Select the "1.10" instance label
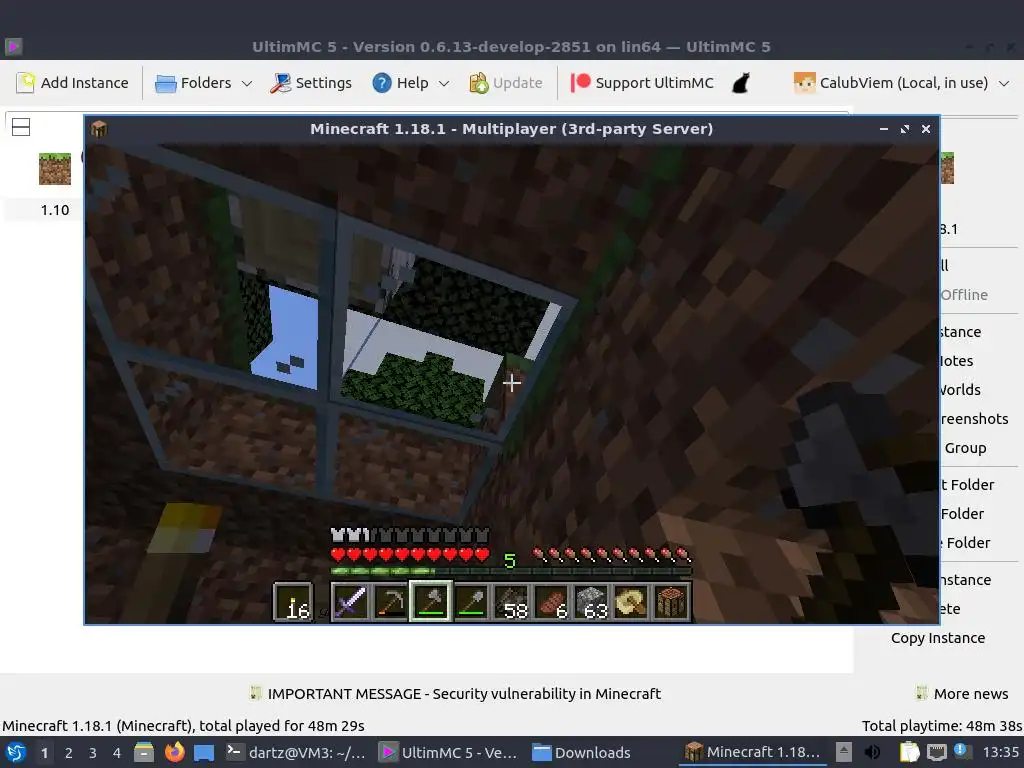 [55, 210]
